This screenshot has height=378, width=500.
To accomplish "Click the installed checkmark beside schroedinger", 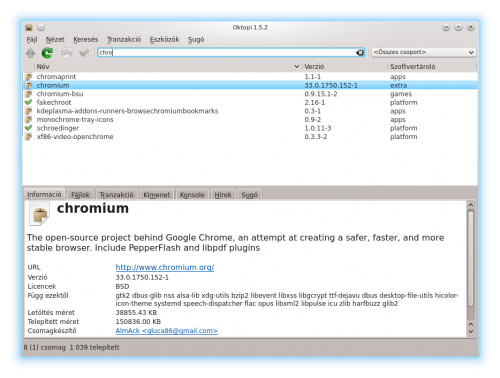I will coord(29,128).
